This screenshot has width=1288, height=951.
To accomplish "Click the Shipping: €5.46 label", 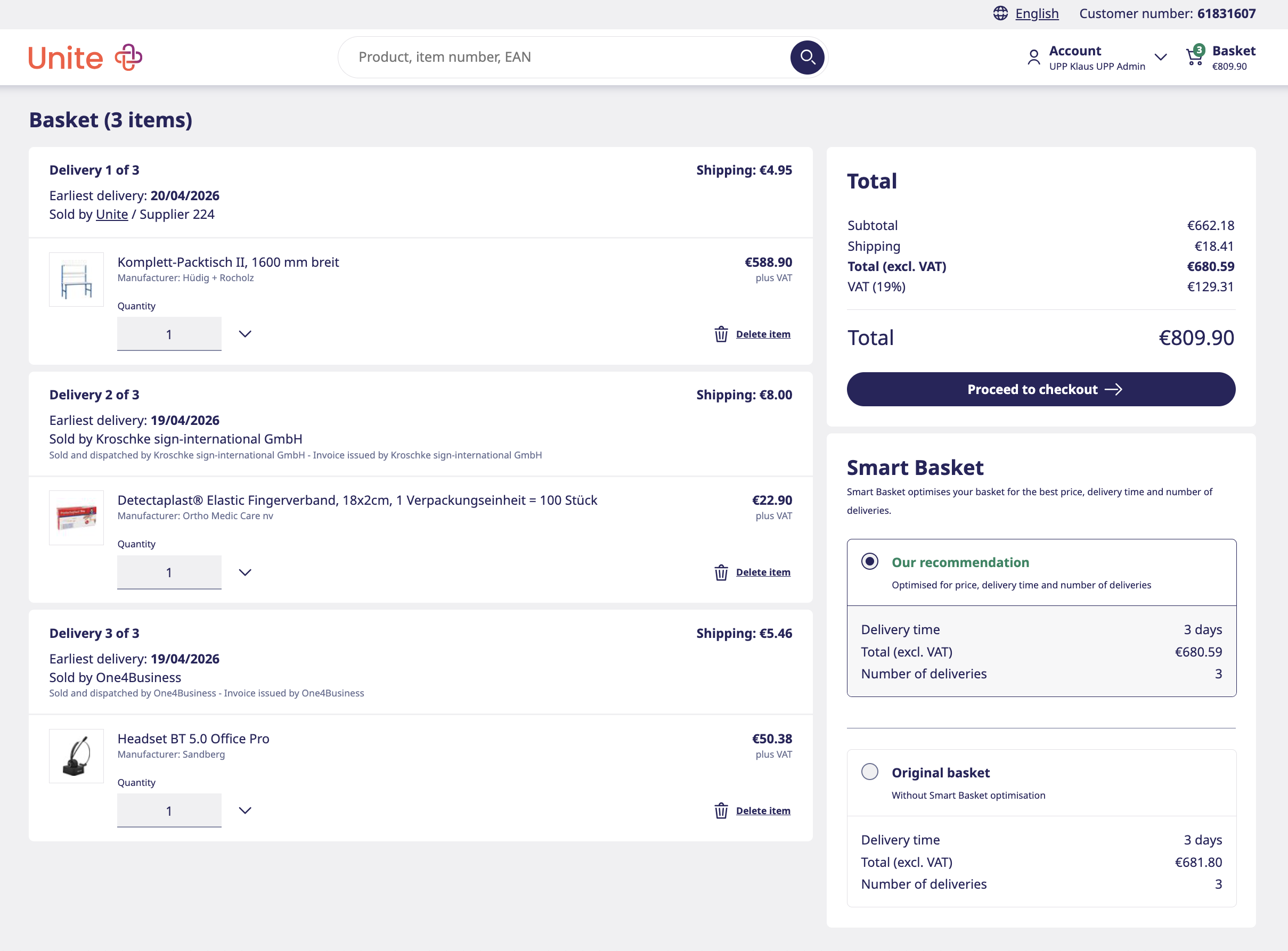I will point(744,633).
